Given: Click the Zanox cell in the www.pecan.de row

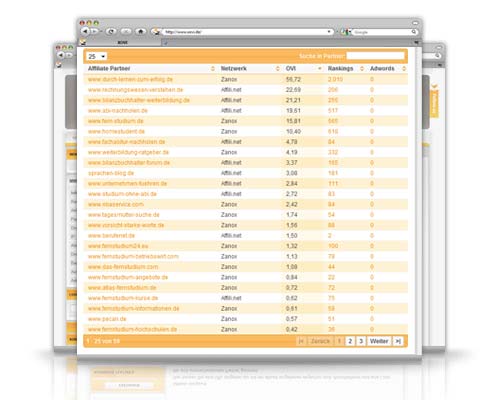Looking at the screenshot, I should 229,319.
